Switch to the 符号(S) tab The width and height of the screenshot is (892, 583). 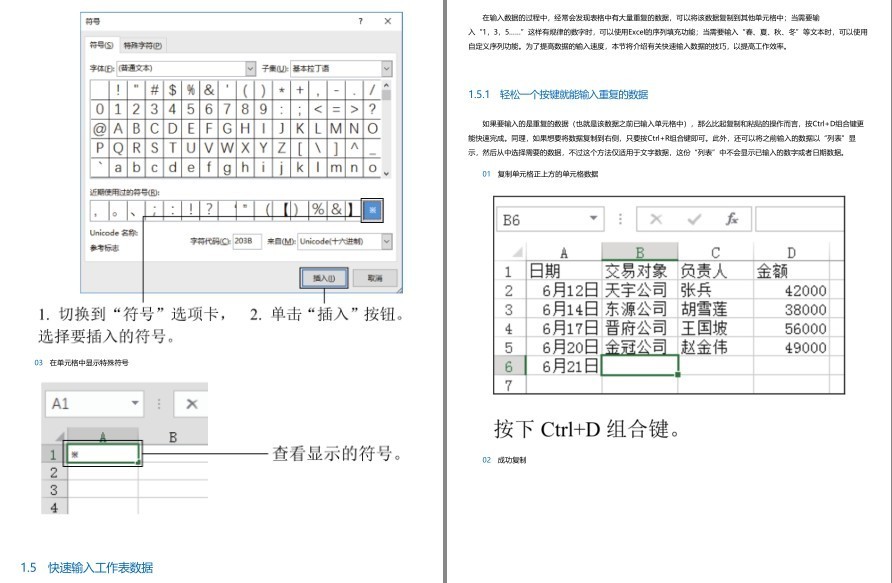point(102,45)
